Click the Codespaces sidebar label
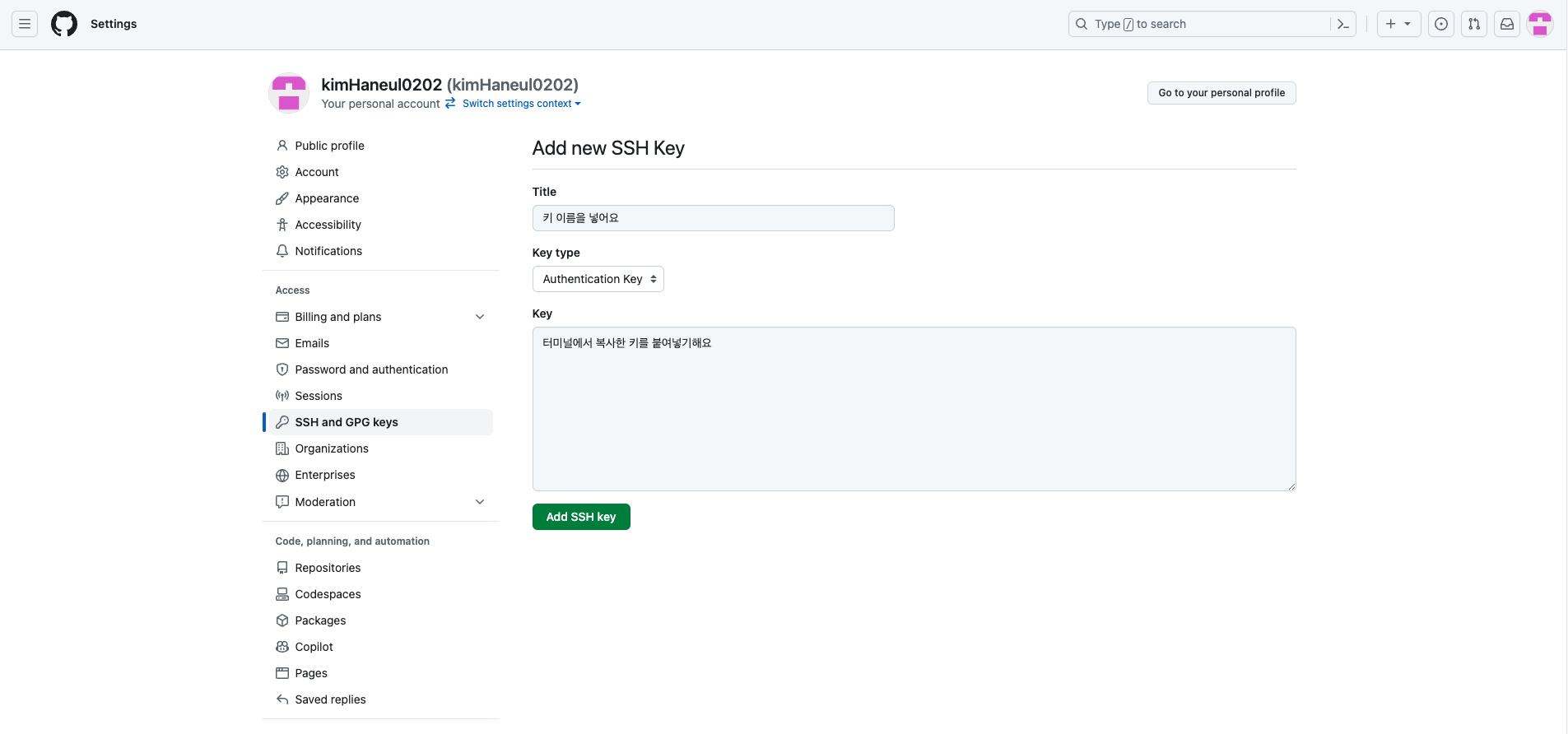 (x=328, y=594)
